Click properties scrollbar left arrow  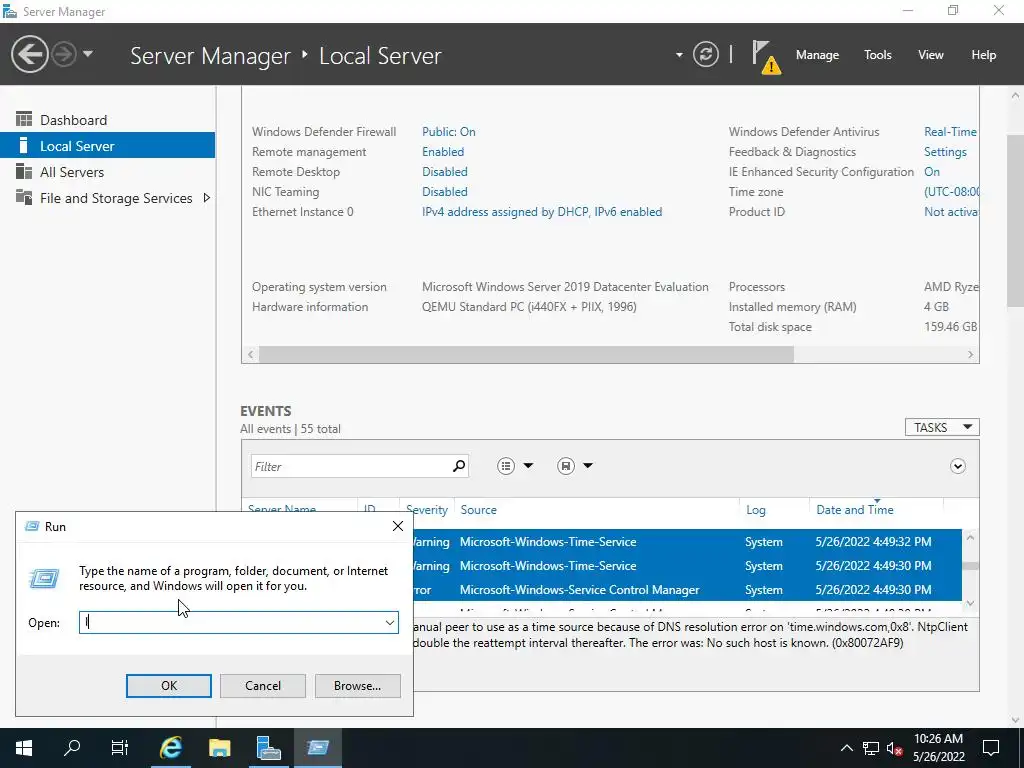coord(250,354)
